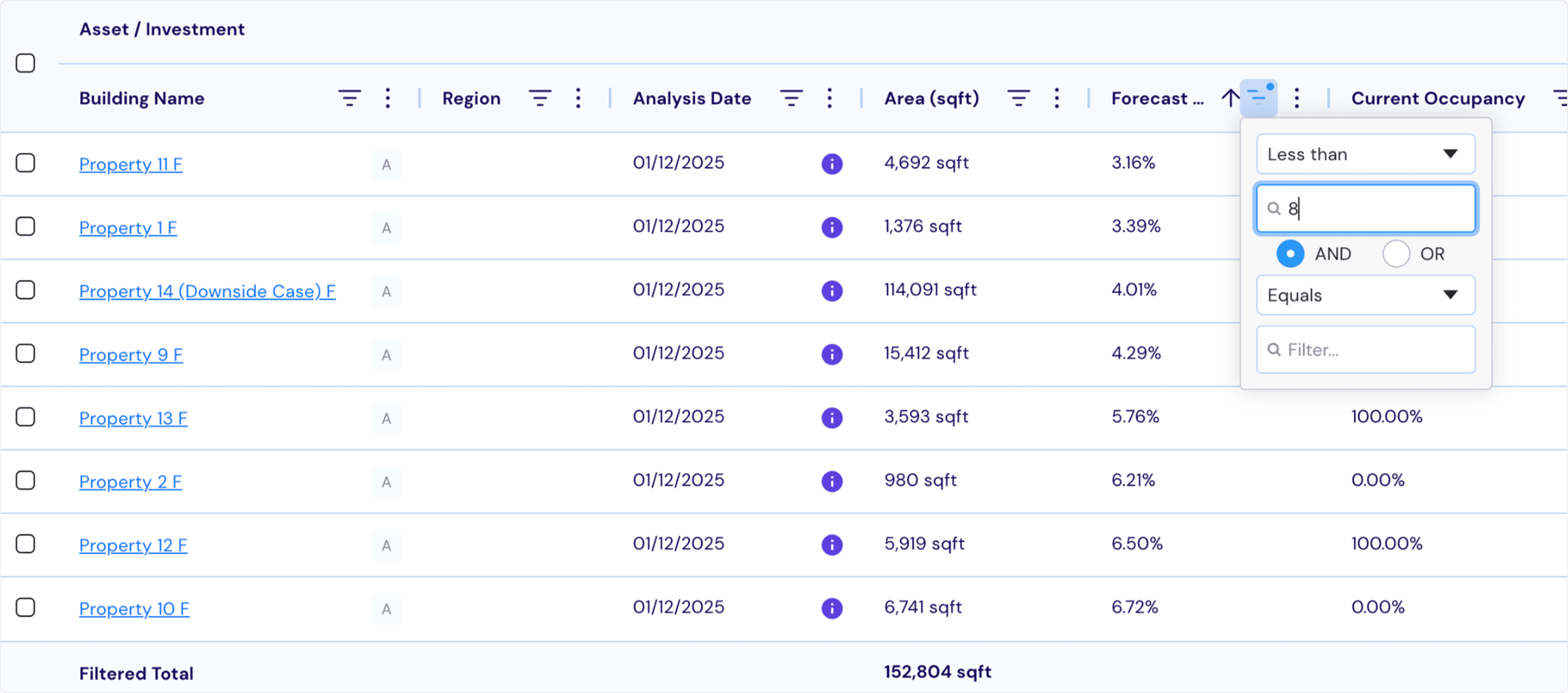Screen dimensions: 1568x693
Task: Select the OR radio button
Action: click(x=1396, y=254)
